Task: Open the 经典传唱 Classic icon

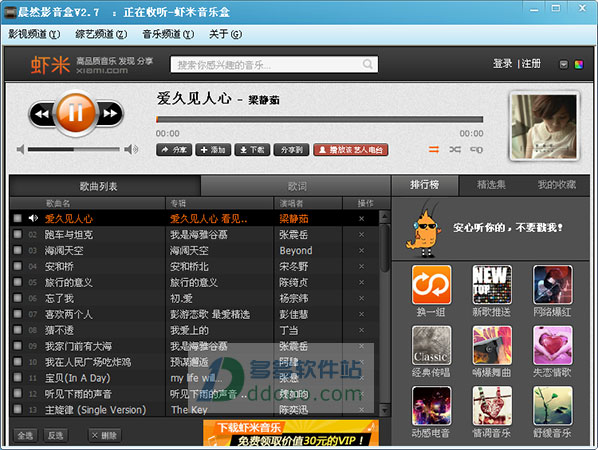Action: [x=431, y=345]
